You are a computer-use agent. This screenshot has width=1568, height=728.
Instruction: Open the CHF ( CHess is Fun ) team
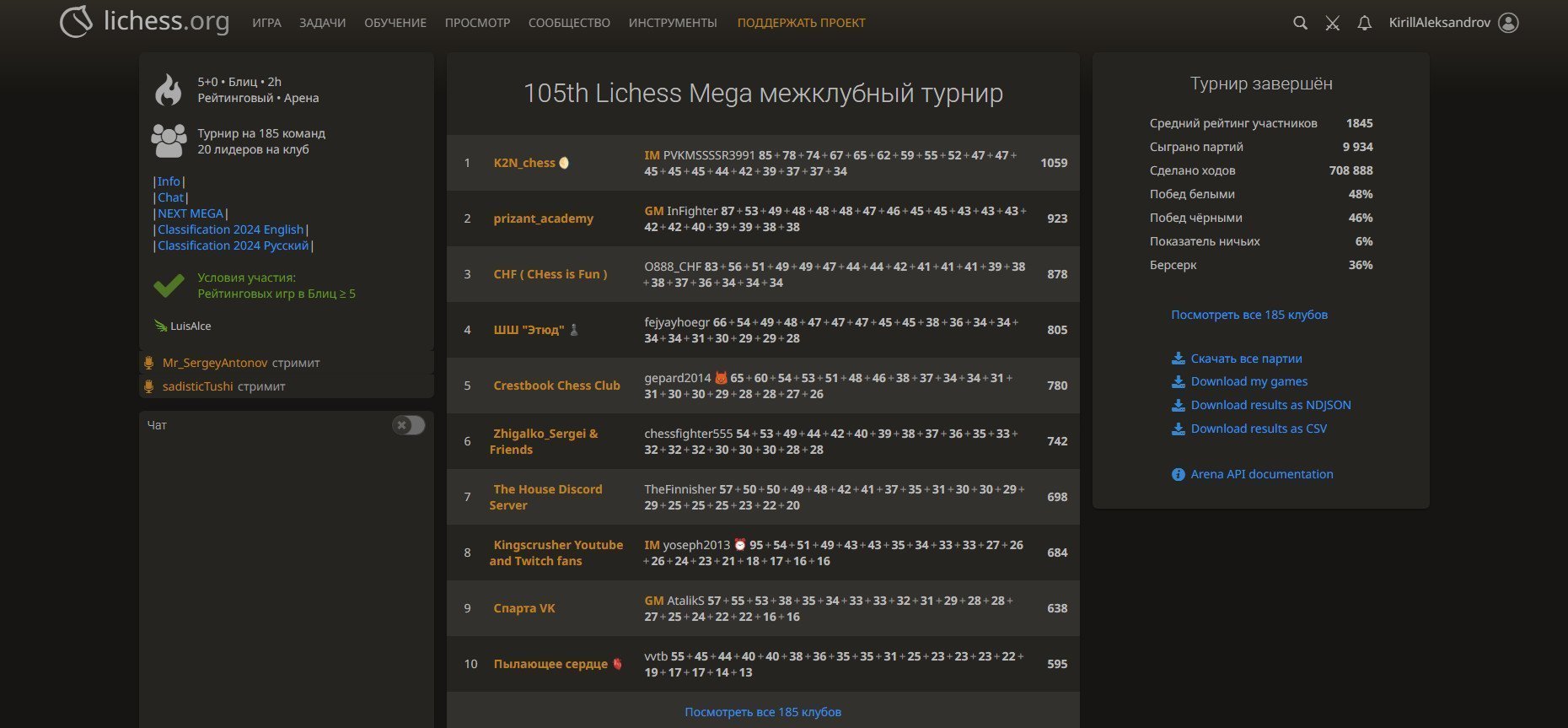coord(550,274)
